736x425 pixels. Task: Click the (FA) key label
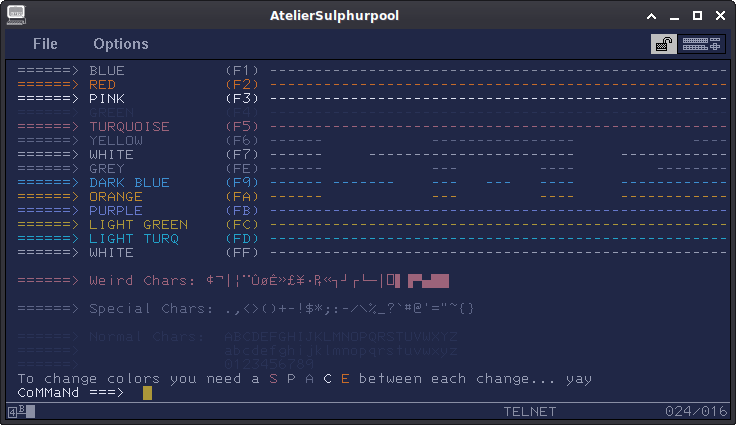[x=242, y=196]
